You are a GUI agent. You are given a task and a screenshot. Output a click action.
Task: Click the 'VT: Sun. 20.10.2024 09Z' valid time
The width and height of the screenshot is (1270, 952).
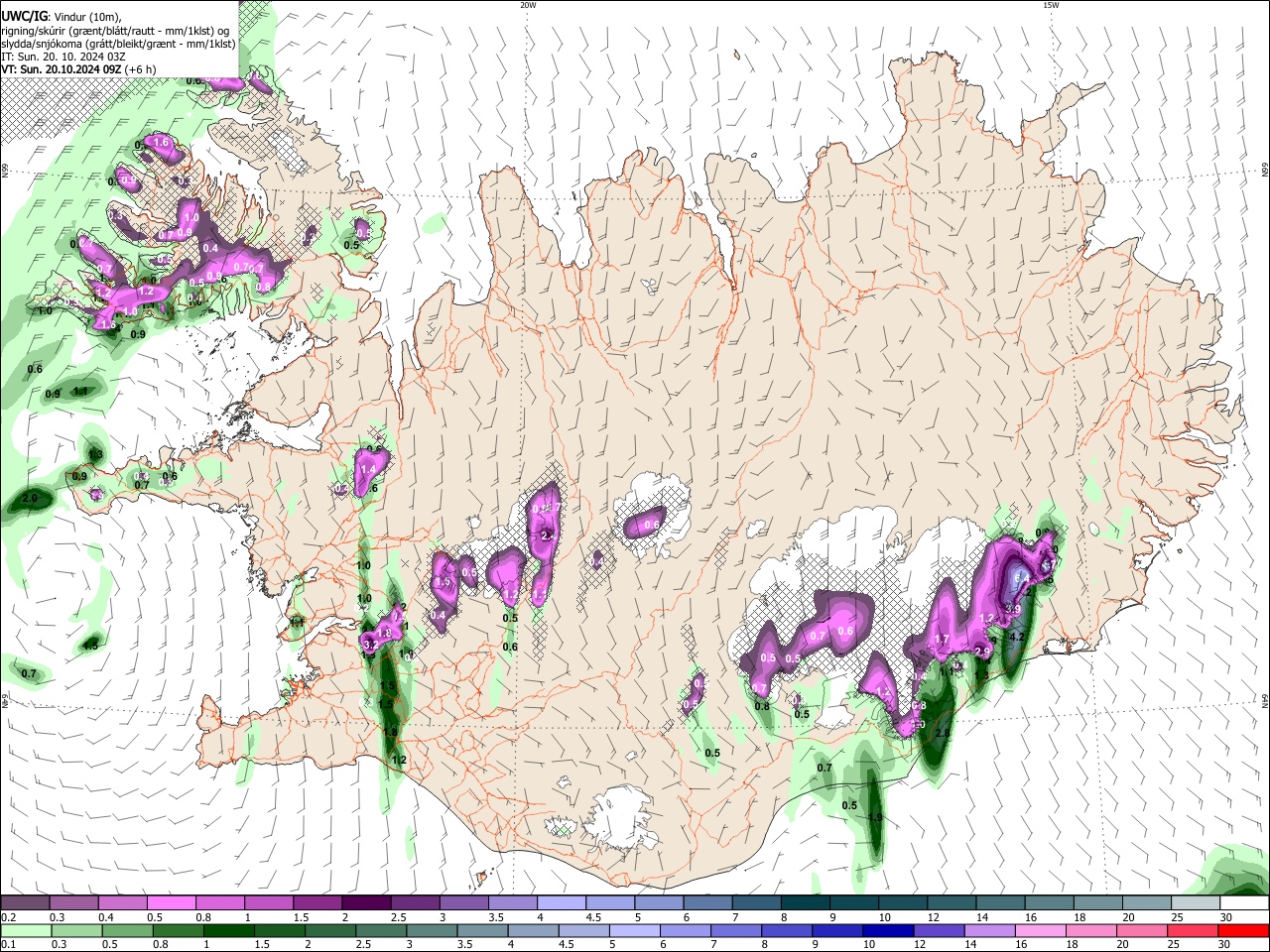62,69
